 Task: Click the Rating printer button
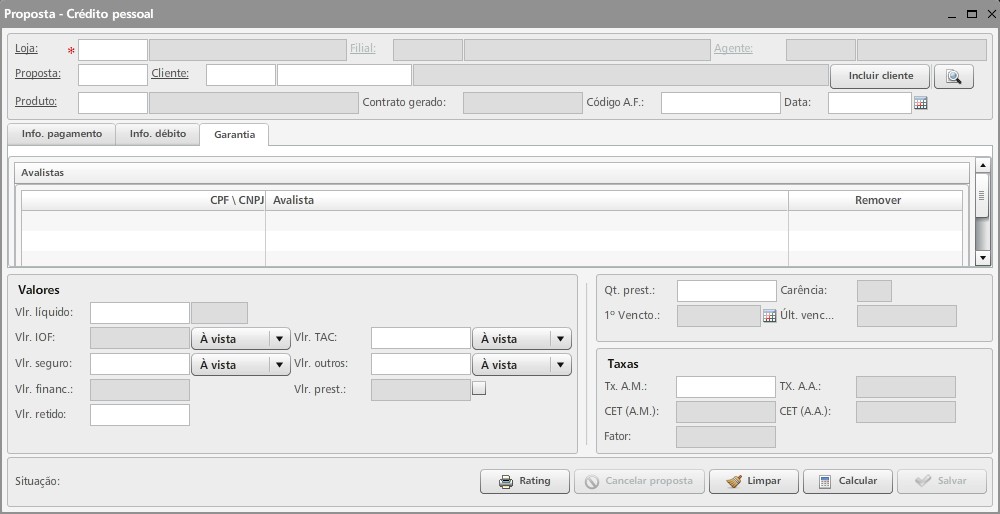(x=524, y=481)
